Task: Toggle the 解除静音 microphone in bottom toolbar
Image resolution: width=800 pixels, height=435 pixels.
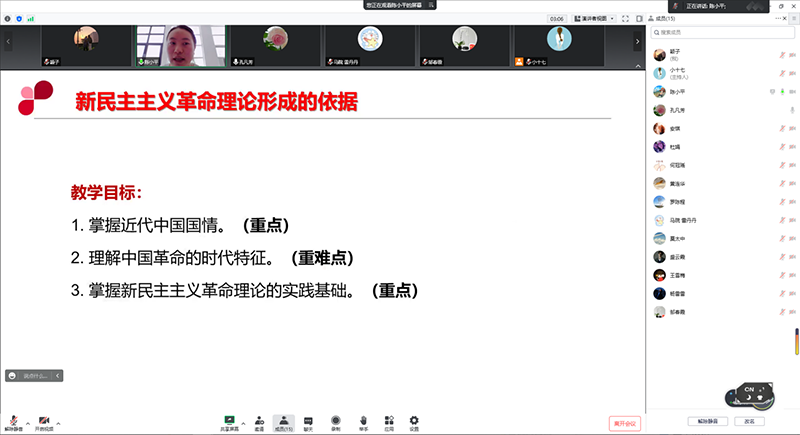Action: [x=14, y=420]
